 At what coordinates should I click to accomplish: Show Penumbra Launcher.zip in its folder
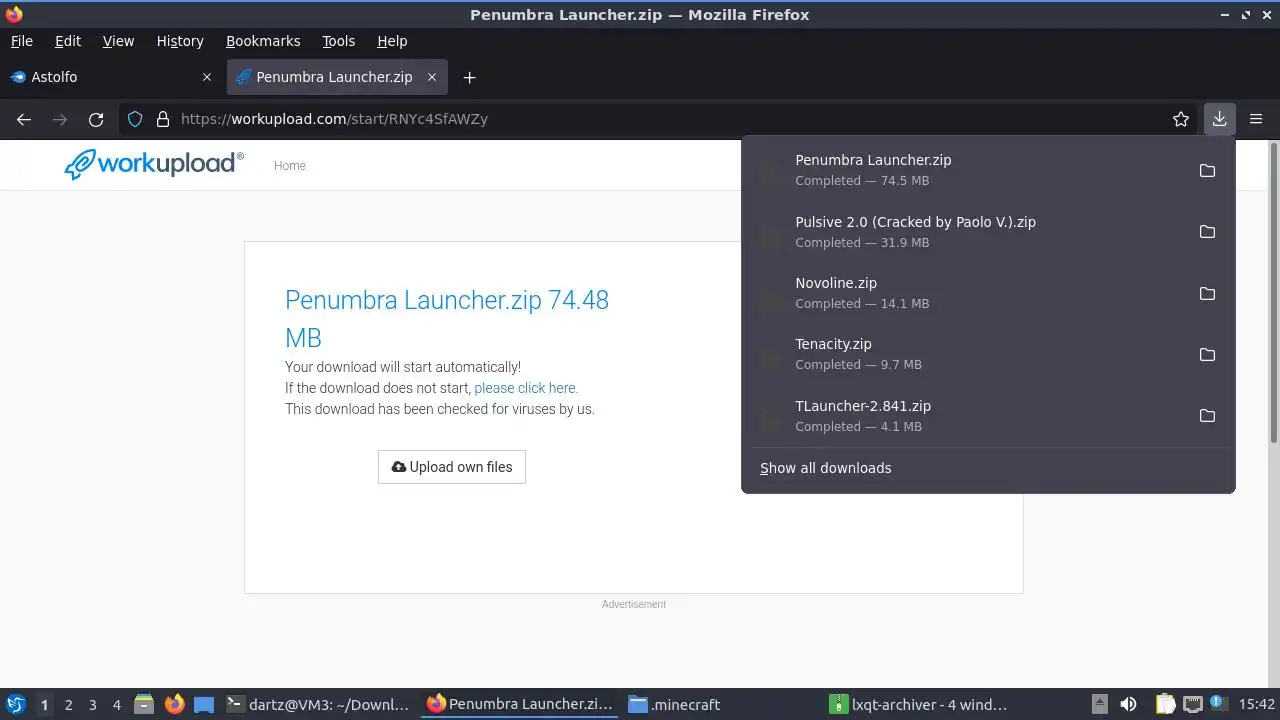(x=1207, y=170)
